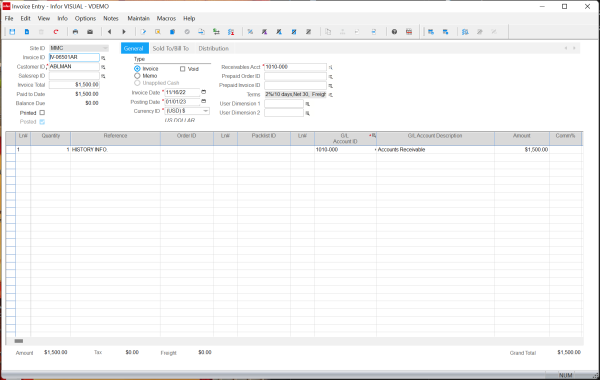Click the empty Salesrep ID field
Viewport: 600px width, 380px height.
coord(74,76)
